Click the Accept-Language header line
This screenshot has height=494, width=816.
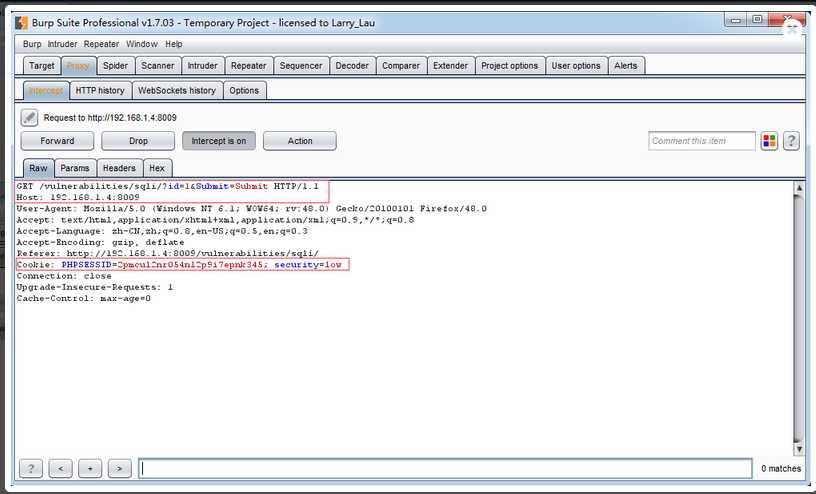(162, 231)
